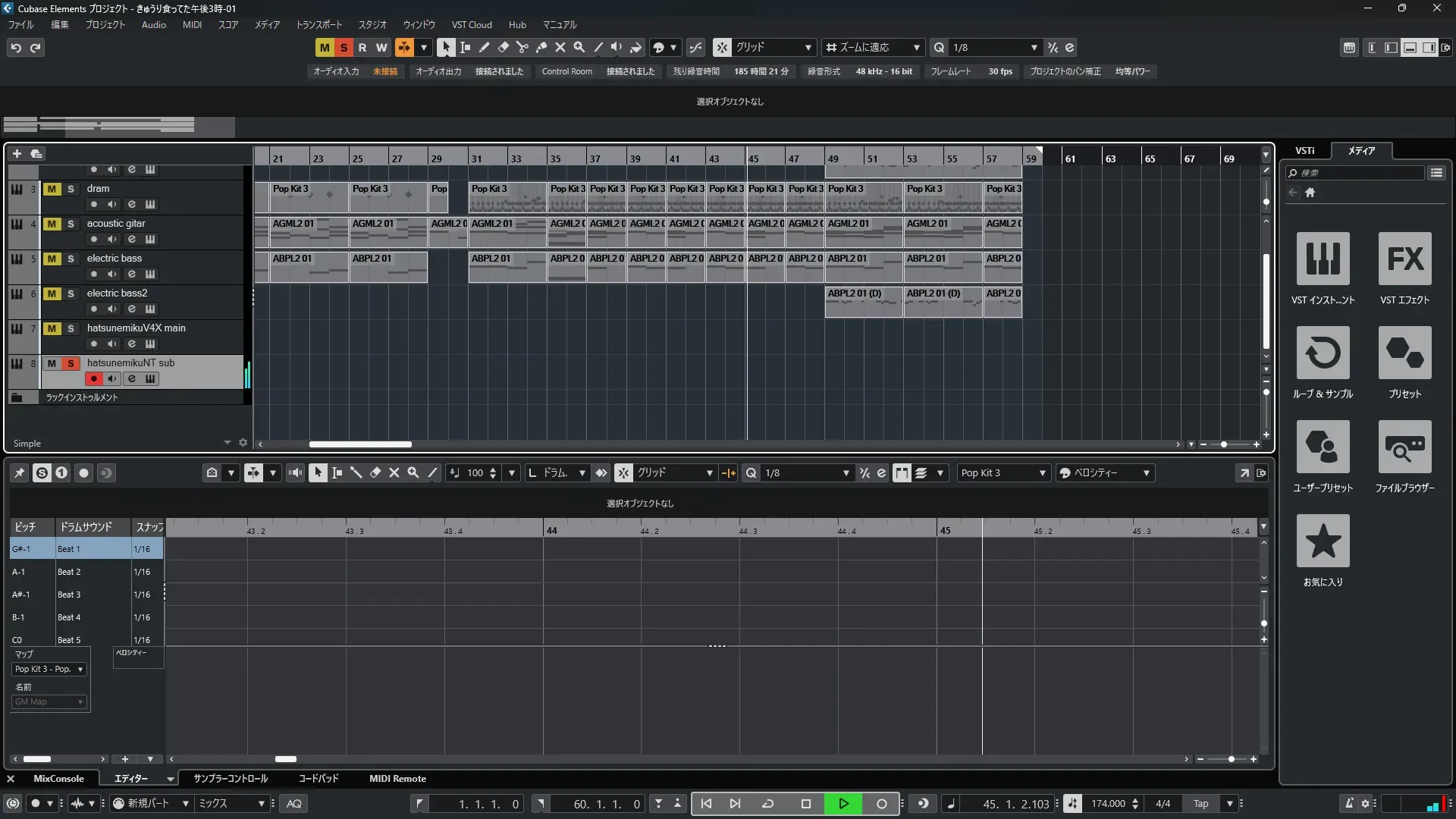The height and width of the screenshot is (819, 1456).
Task: Select the Scissors split tool in the top toolbar
Action: (522, 47)
